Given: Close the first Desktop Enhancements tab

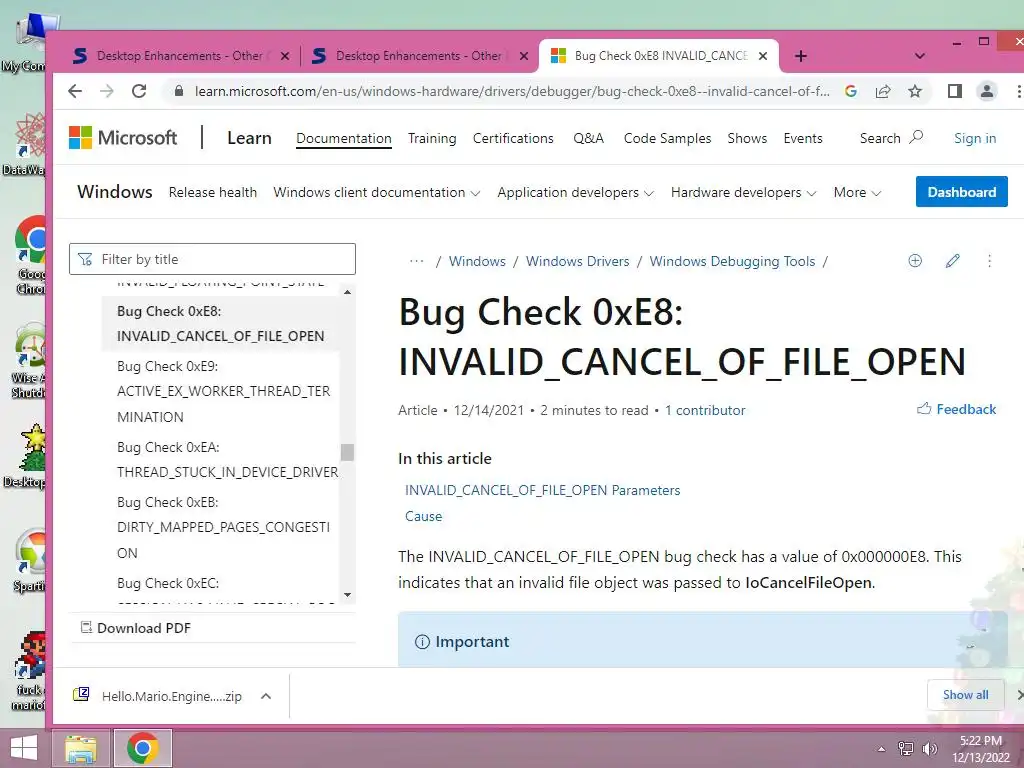Looking at the screenshot, I should coord(285,56).
